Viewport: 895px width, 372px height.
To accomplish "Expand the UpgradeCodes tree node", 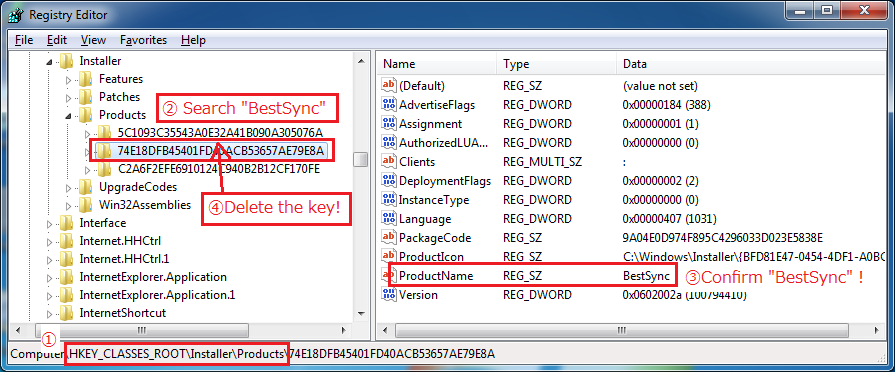I will click(68, 187).
